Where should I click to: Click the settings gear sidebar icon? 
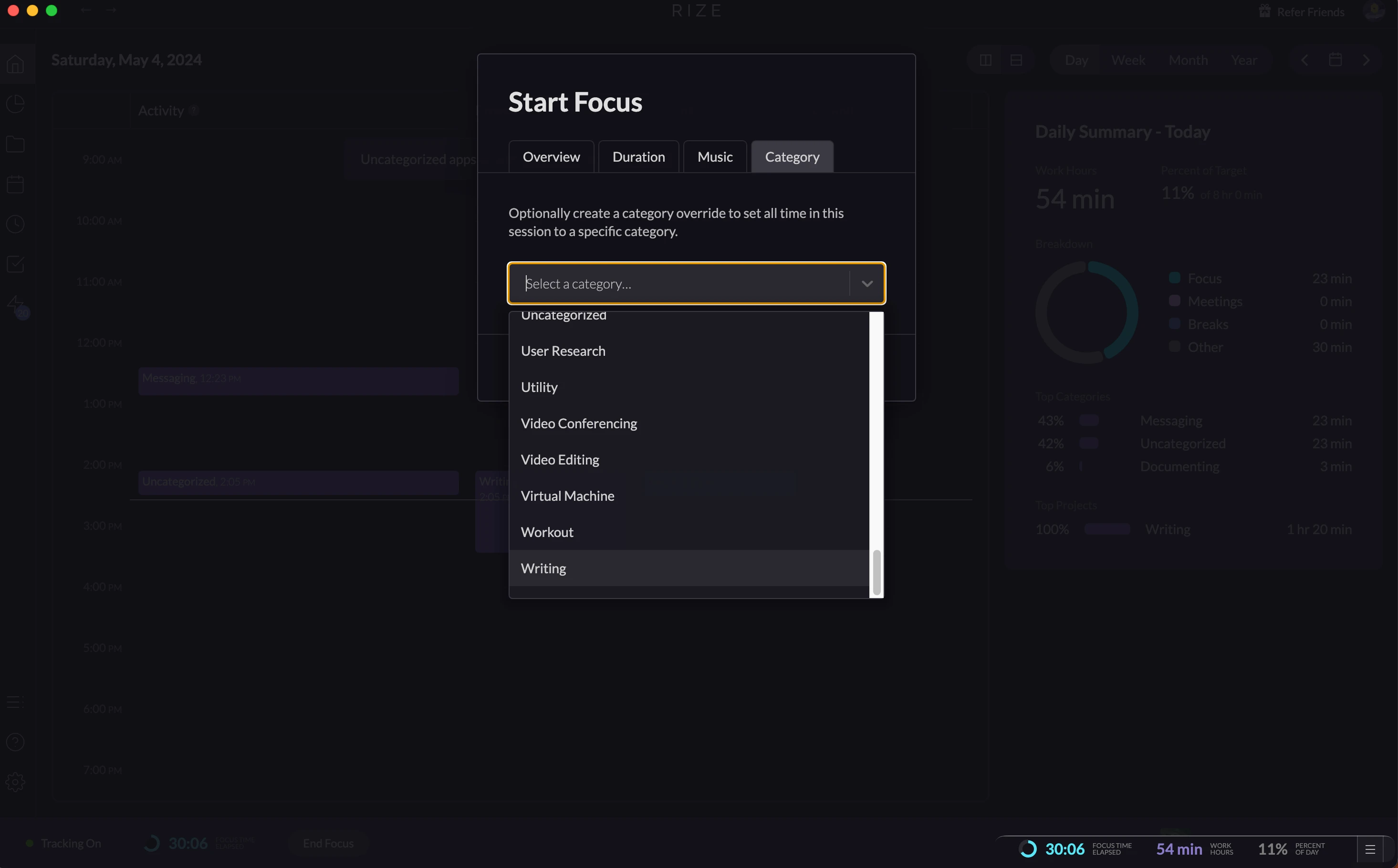(16, 782)
